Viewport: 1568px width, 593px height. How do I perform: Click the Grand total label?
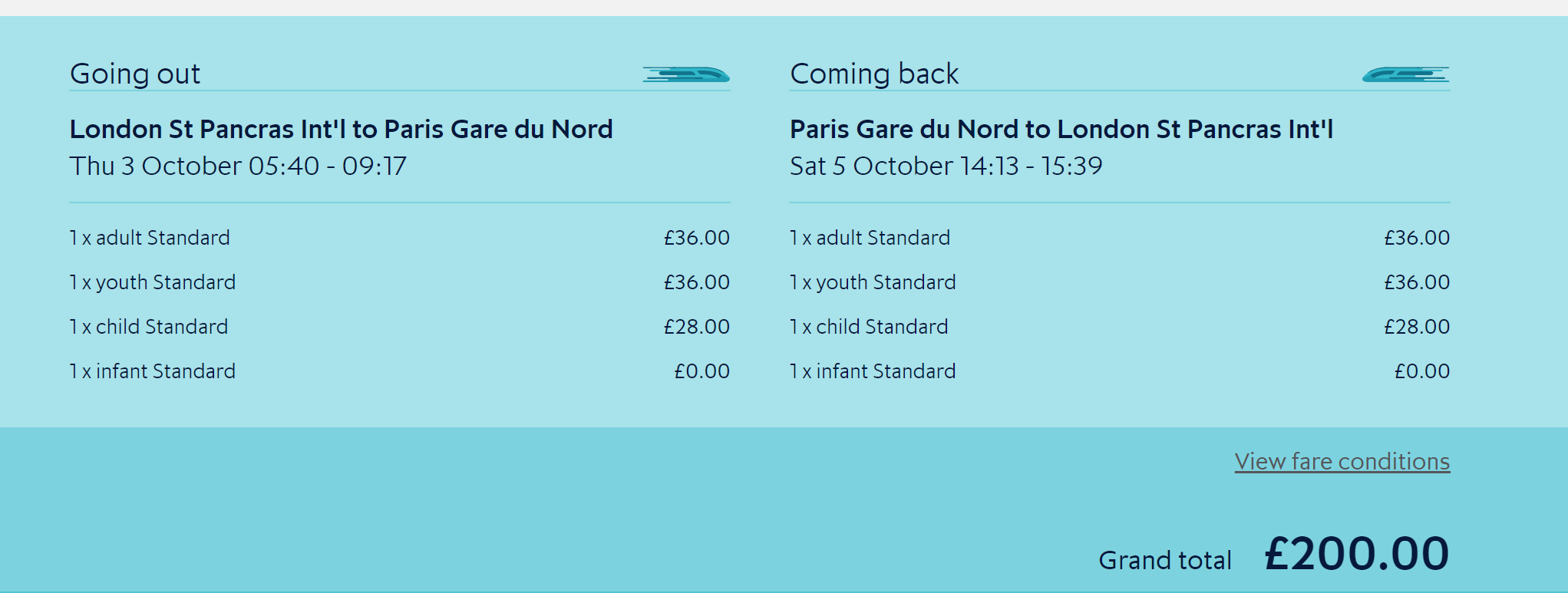point(1165,560)
